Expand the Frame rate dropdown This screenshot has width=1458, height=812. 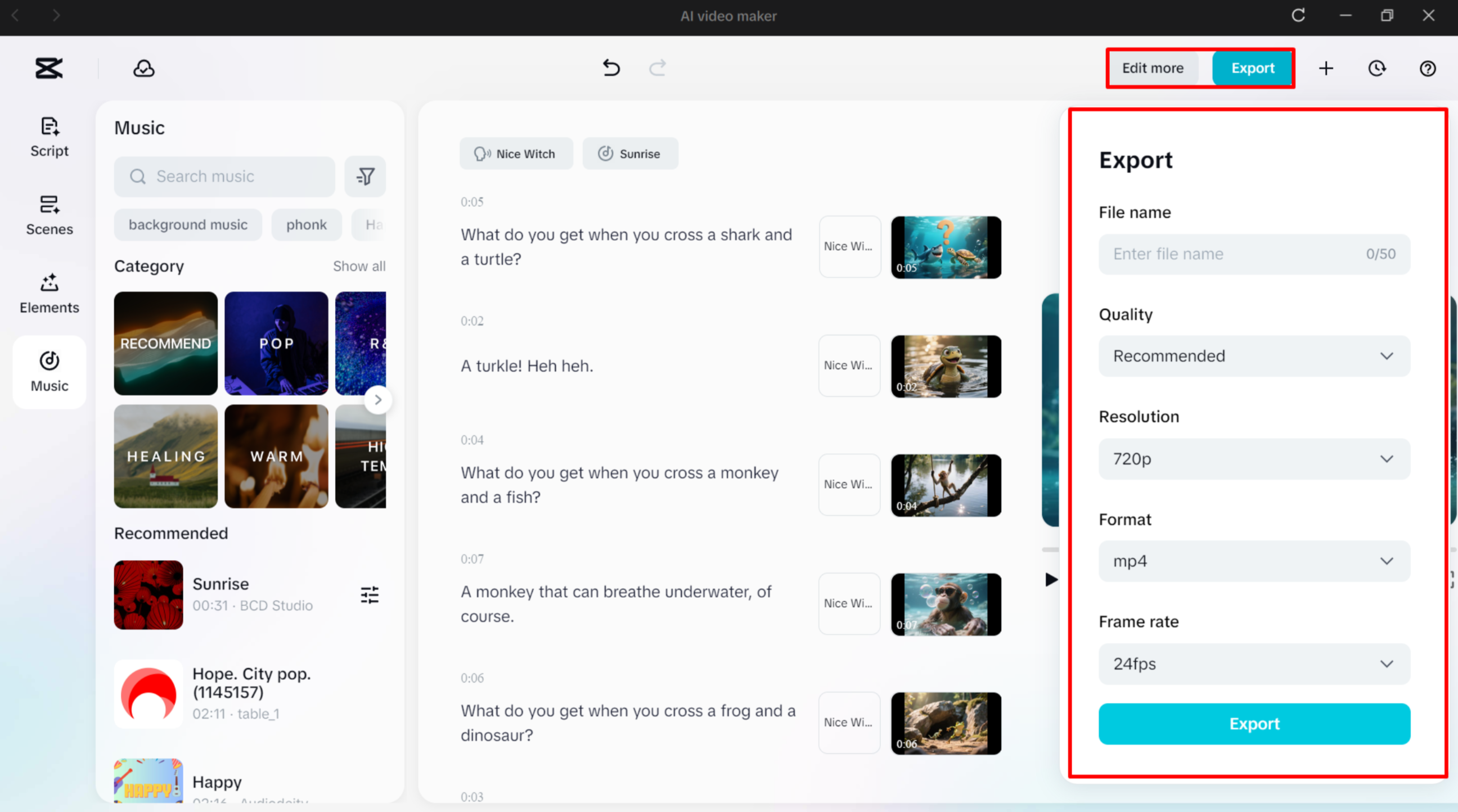tap(1254, 664)
